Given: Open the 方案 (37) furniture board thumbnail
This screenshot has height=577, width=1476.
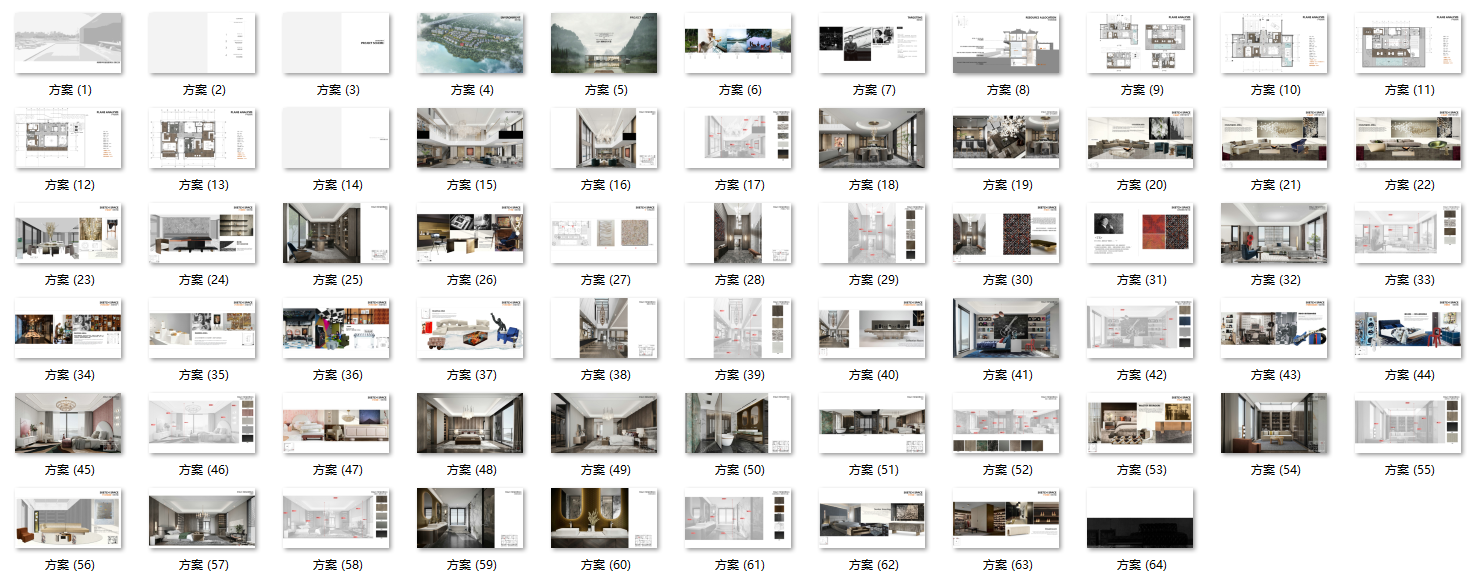Looking at the screenshot, I should (x=470, y=328).
